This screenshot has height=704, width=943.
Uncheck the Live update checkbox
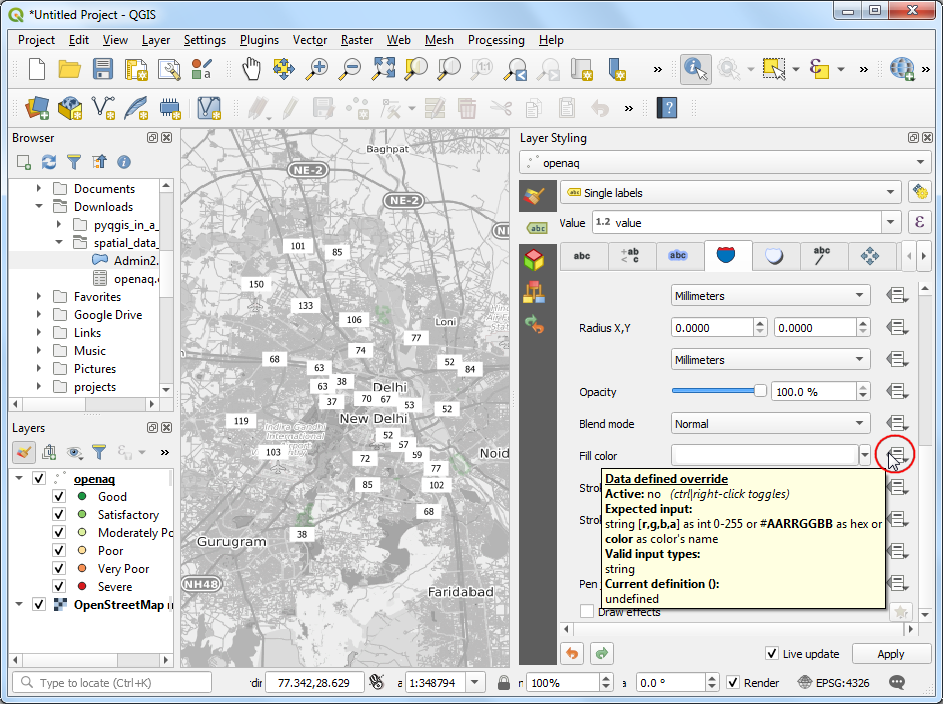pos(771,654)
